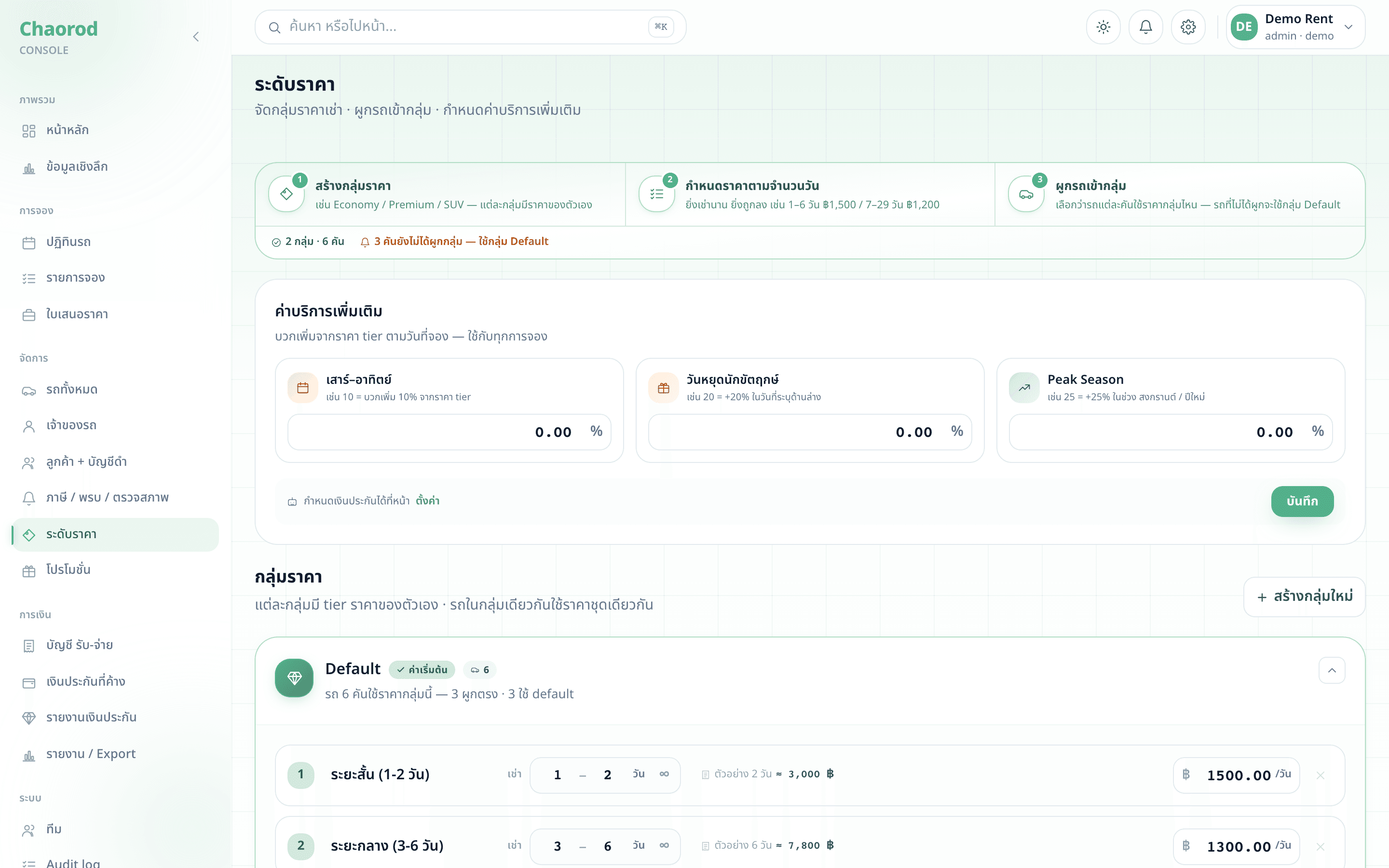Go to หน้าหลัก in sidebar
1389x868 pixels.
pos(115,130)
